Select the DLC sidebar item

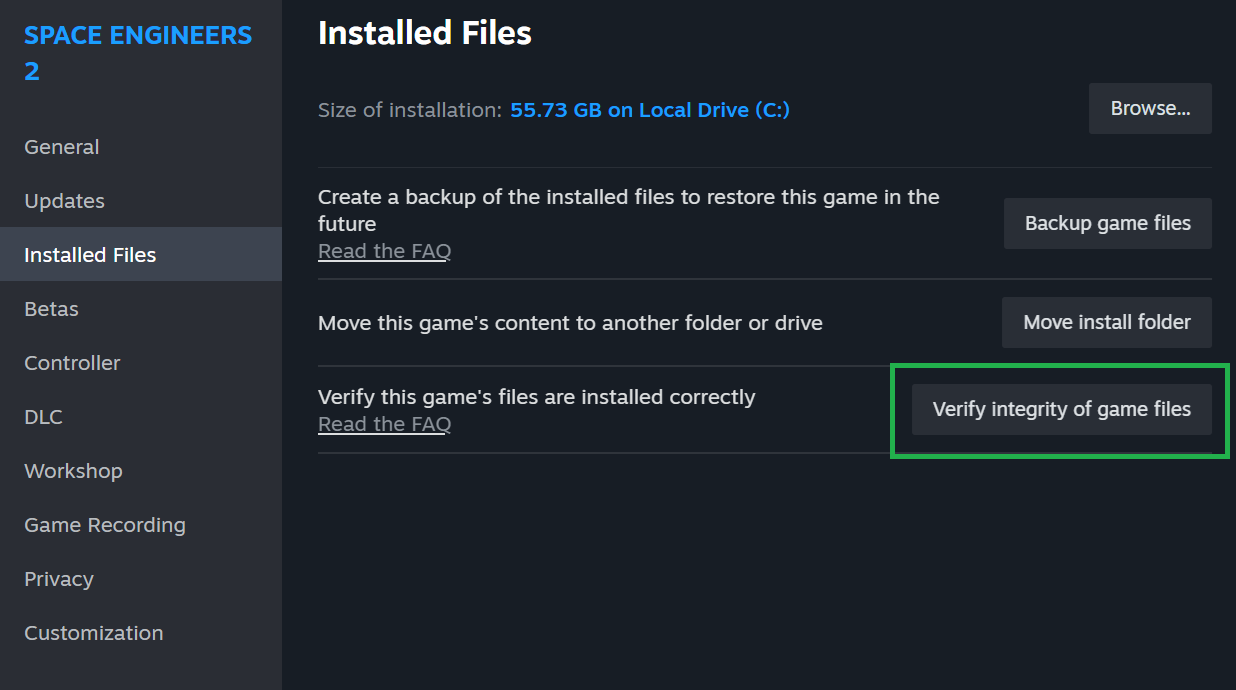[x=44, y=417]
